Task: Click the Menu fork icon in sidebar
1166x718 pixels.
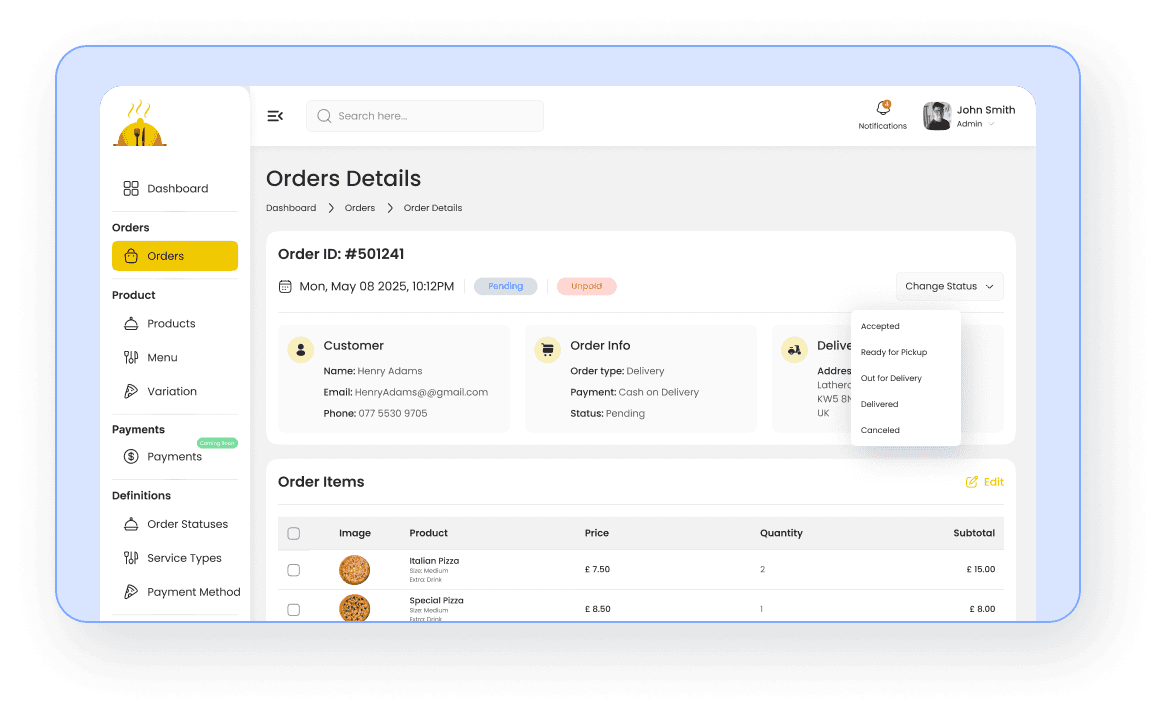Action: point(131,357)
